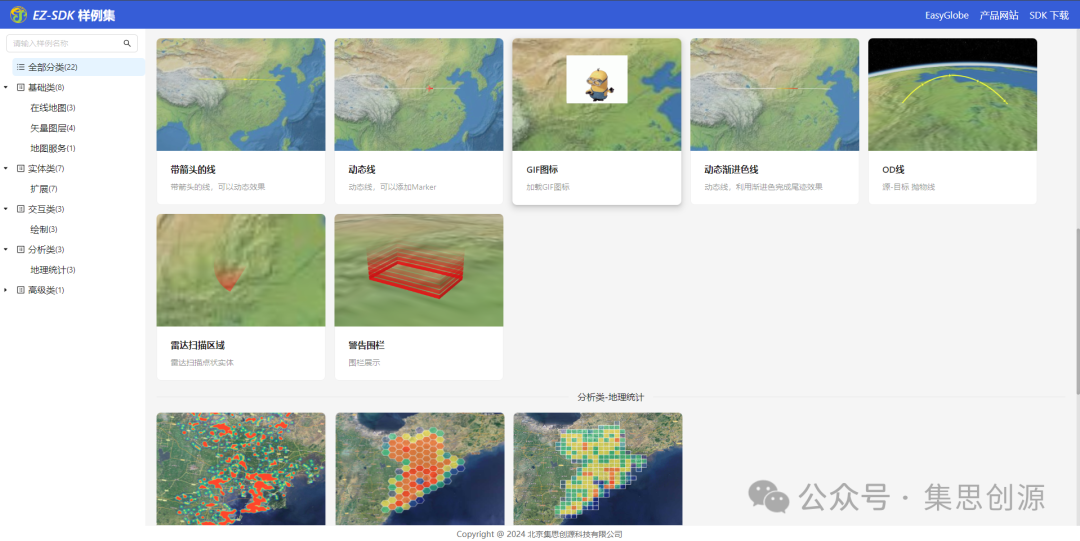Click the folder icon next to 分析类
This screenshot has height=541, width=1080.
pos(21,250)
